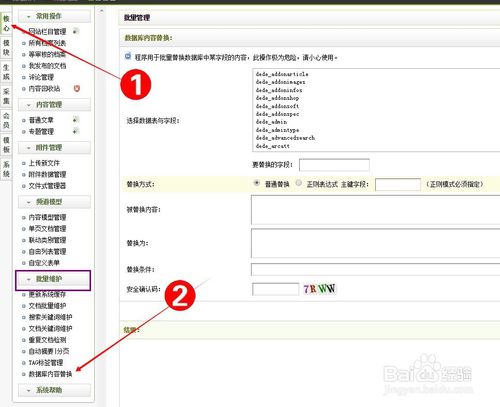
Task: Click the 7RWW captcha image to refresh
Action: [319, 289]
